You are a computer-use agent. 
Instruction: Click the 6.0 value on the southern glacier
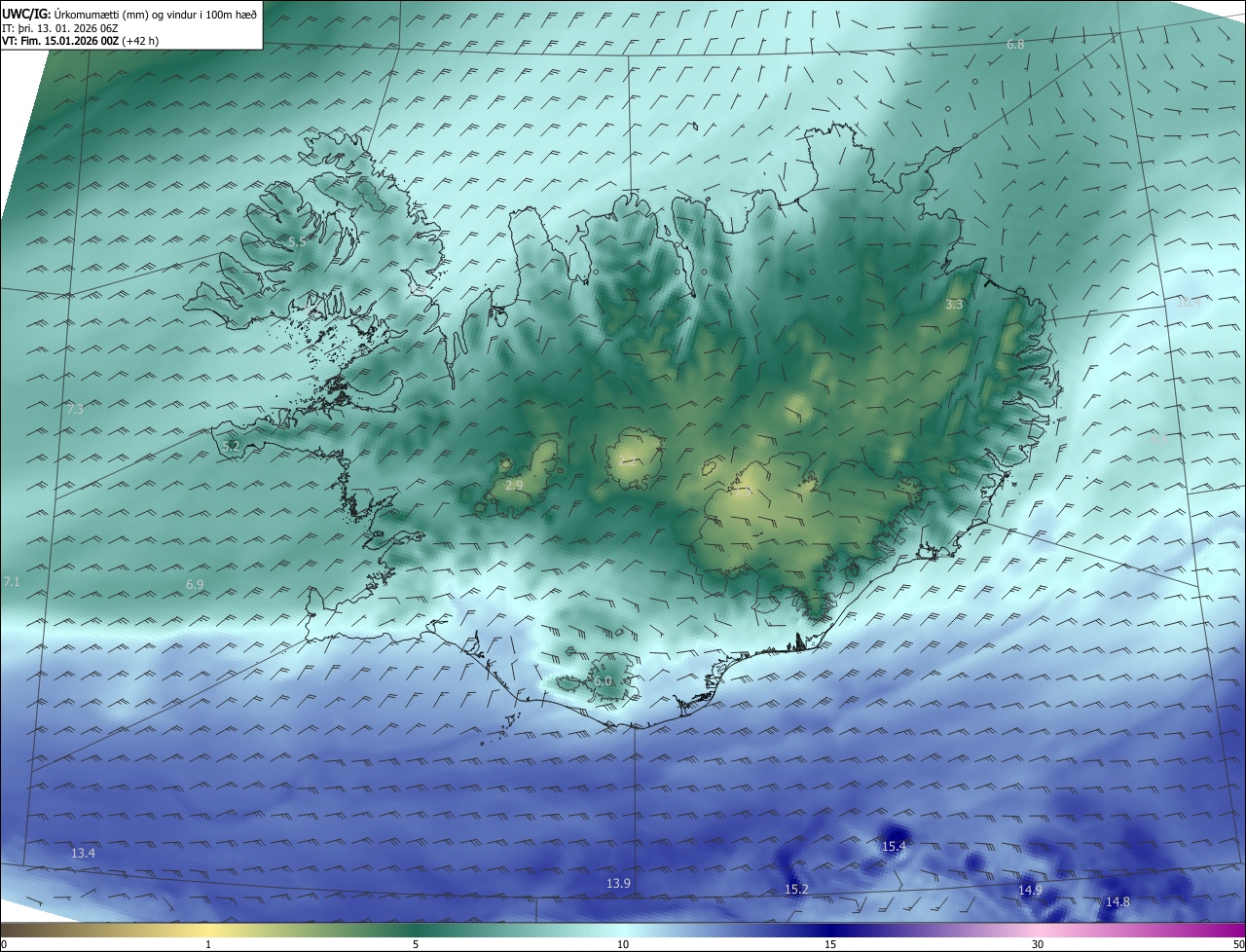603,681
